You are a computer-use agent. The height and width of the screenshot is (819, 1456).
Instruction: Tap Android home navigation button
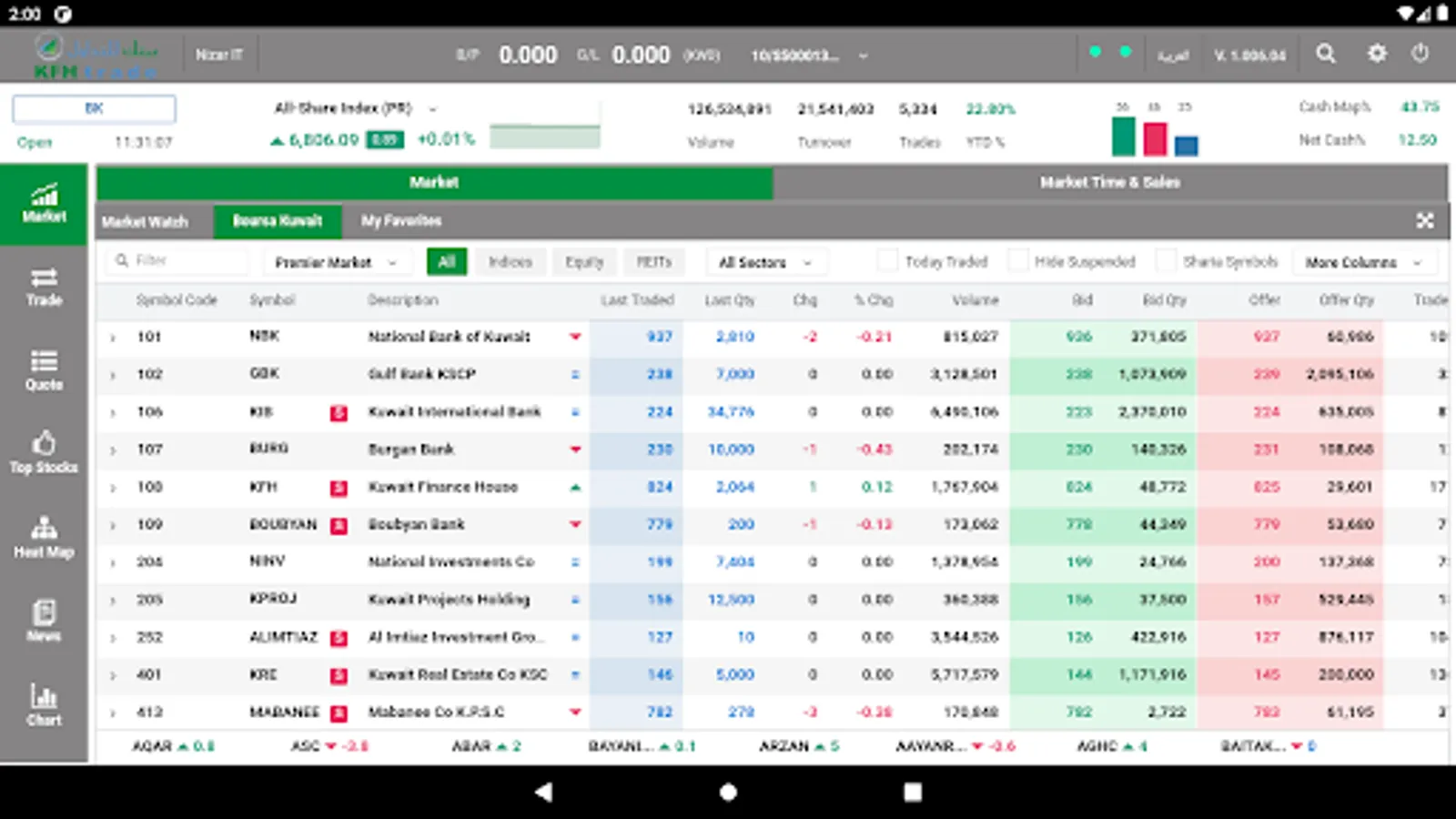point(728,792)
